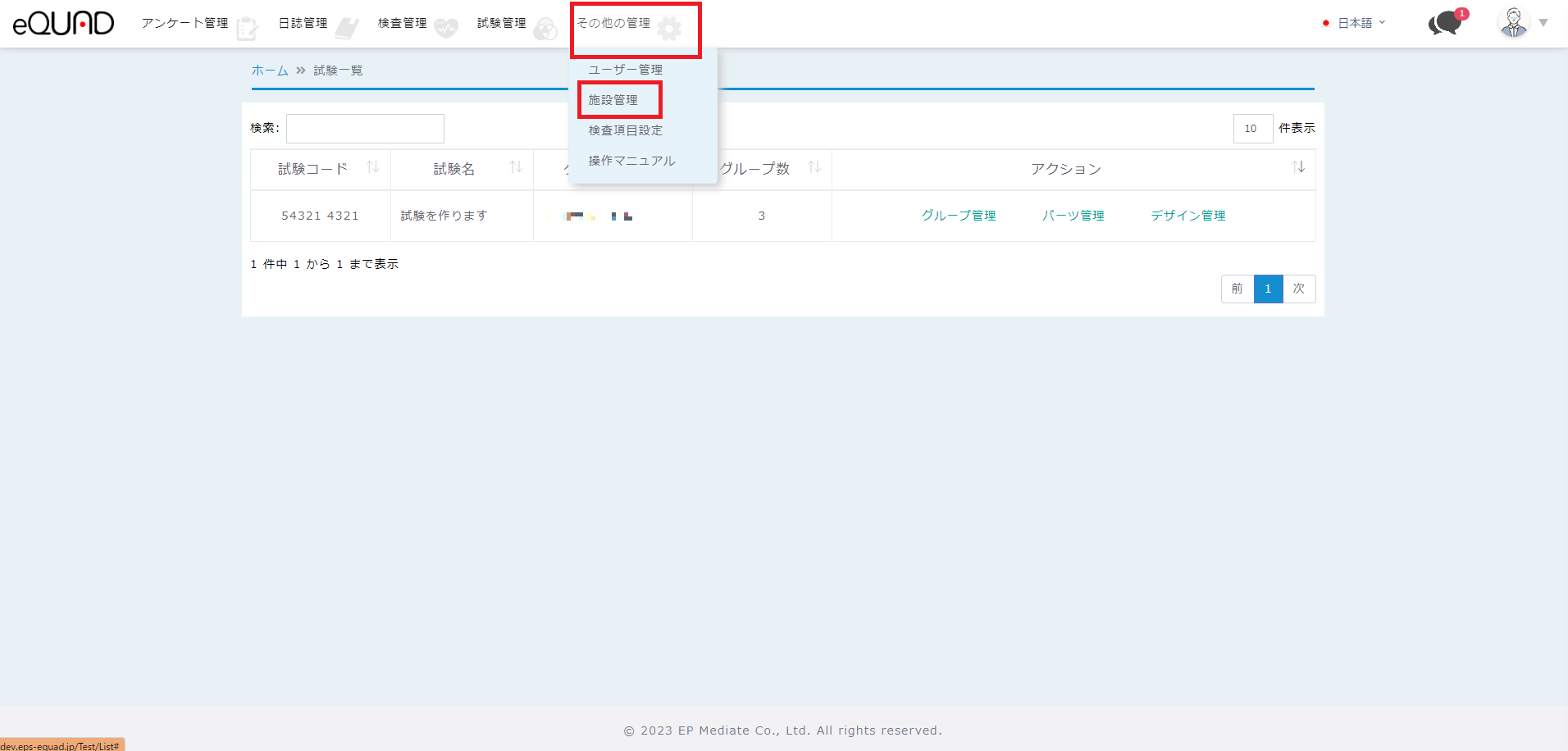1568x751 pixels.
Task: Click the gear icon beside その他の管理
Action: click(x=669, y=29)
